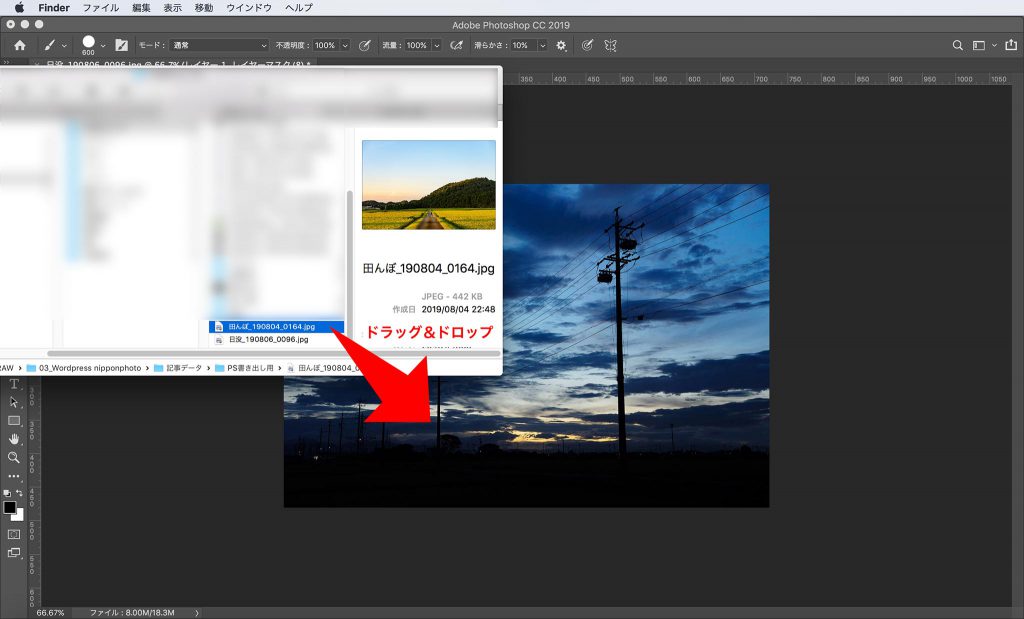The image size is (1024, 619).
Task: Enable the airbrush build-up effect icon
Action: (456, 45)
